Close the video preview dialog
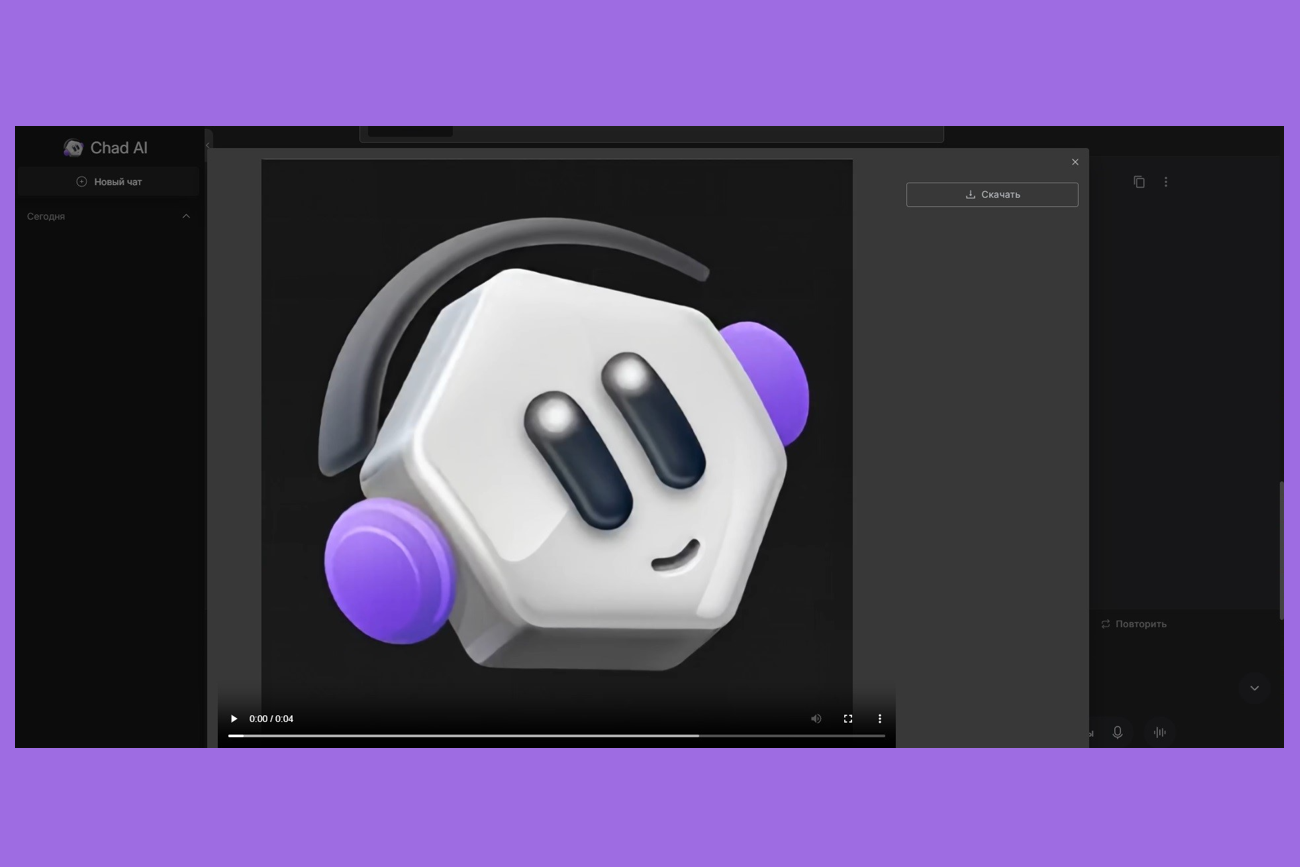Image resolution: width=1300 pixels, height=867 pixels. click(1075, 162)
